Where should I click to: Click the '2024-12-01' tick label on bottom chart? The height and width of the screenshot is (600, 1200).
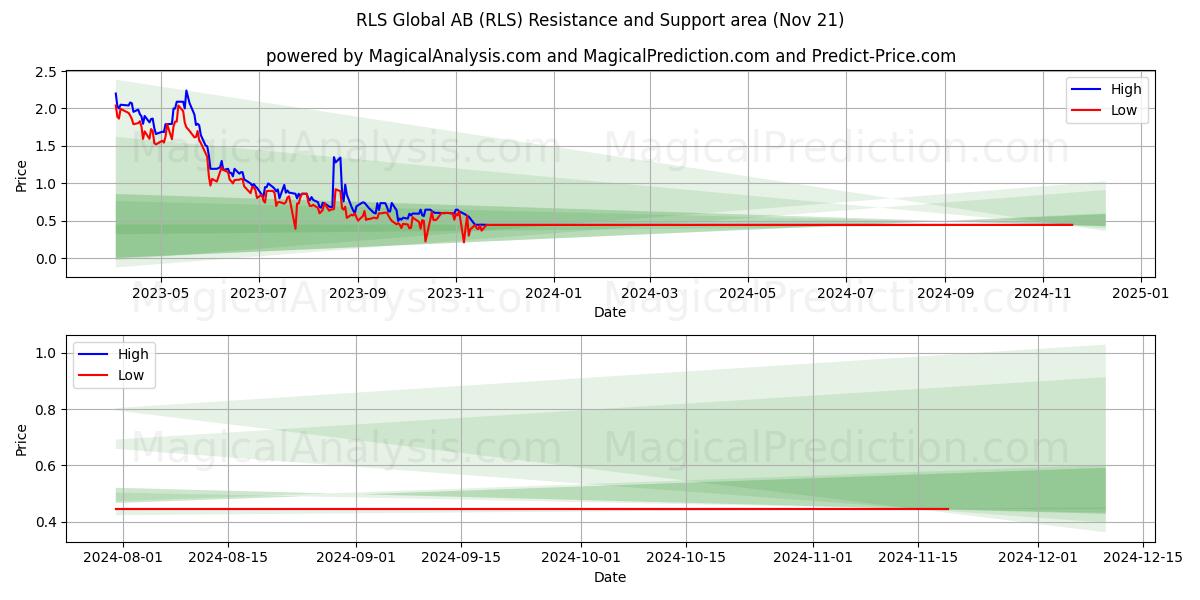[1038, 558]
